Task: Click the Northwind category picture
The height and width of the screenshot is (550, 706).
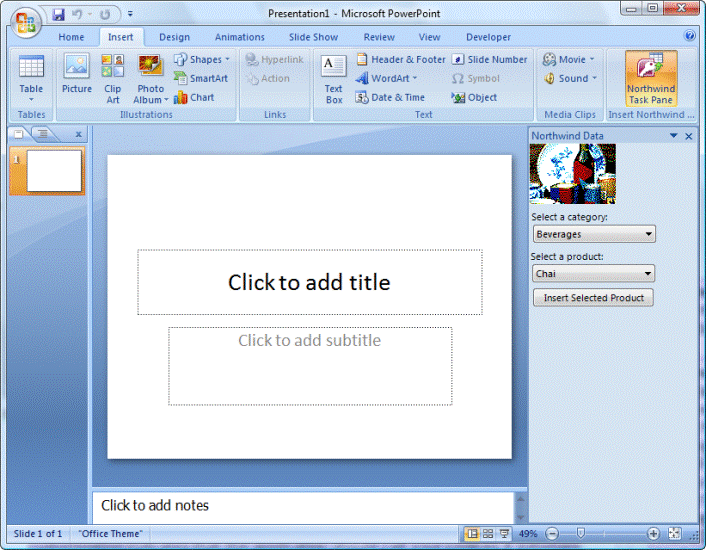Action: pyautogui.click(x=573, y=174)
